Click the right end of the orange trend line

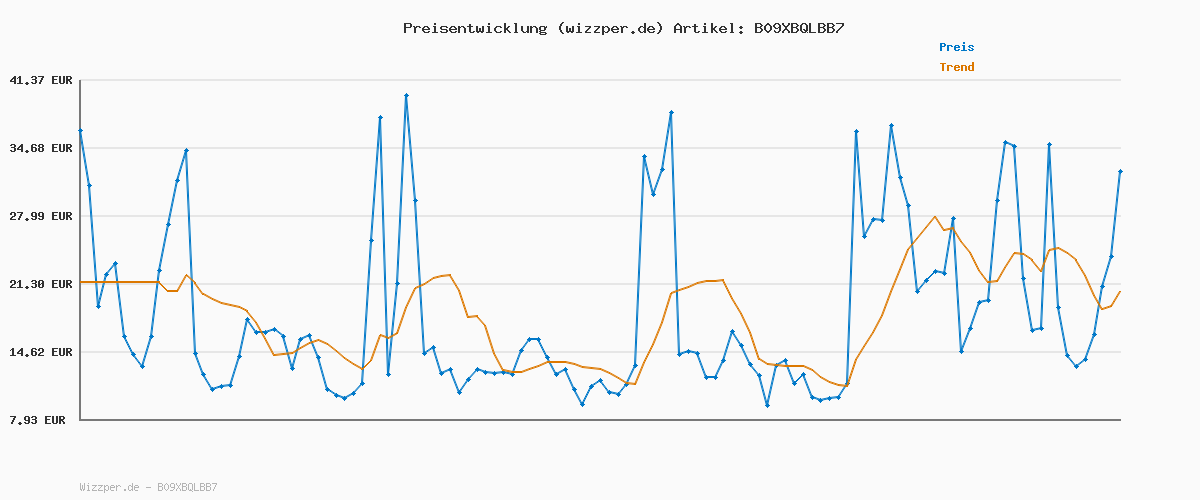pos(1120,291)
